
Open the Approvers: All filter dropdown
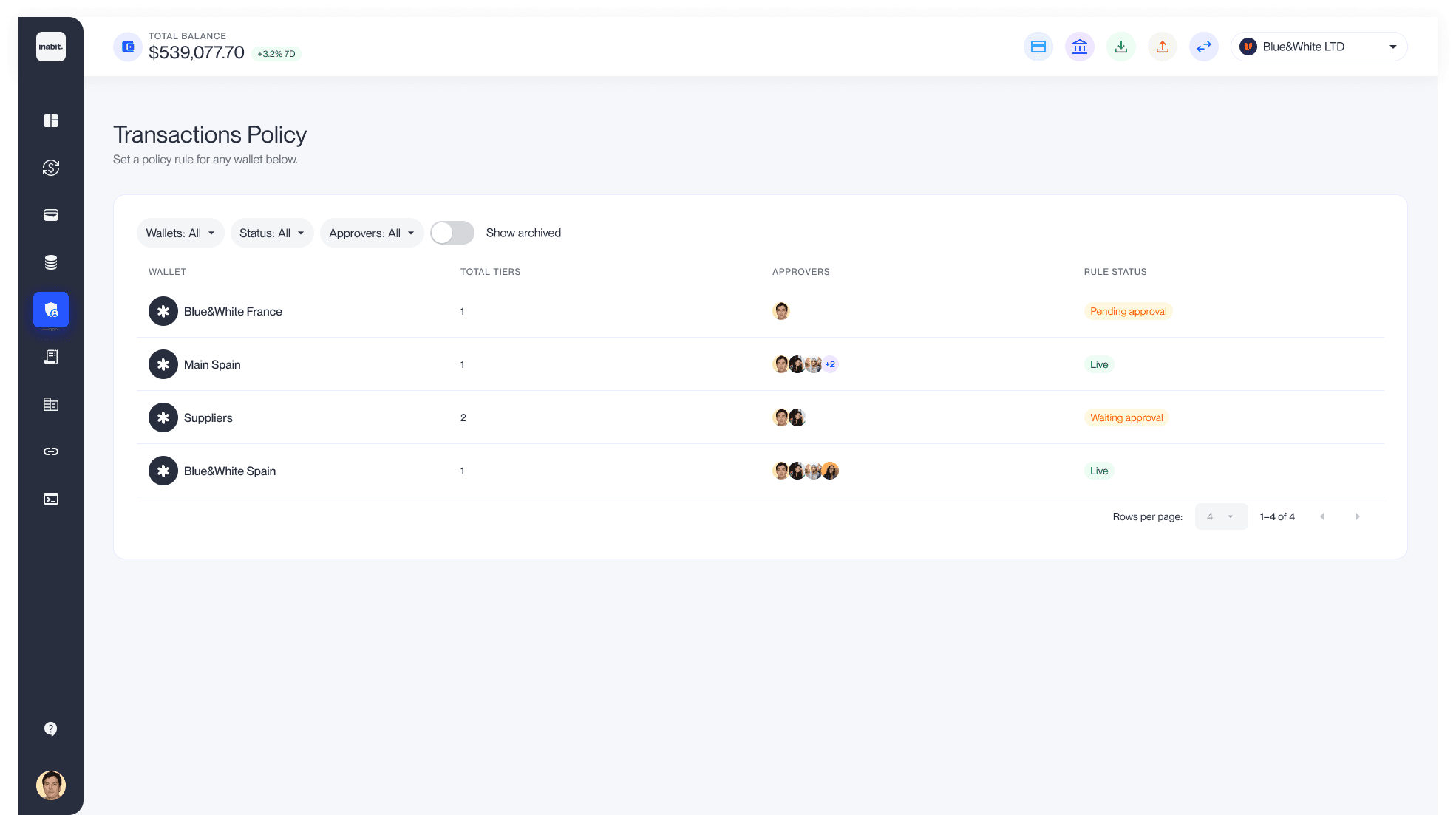[372, 233]
